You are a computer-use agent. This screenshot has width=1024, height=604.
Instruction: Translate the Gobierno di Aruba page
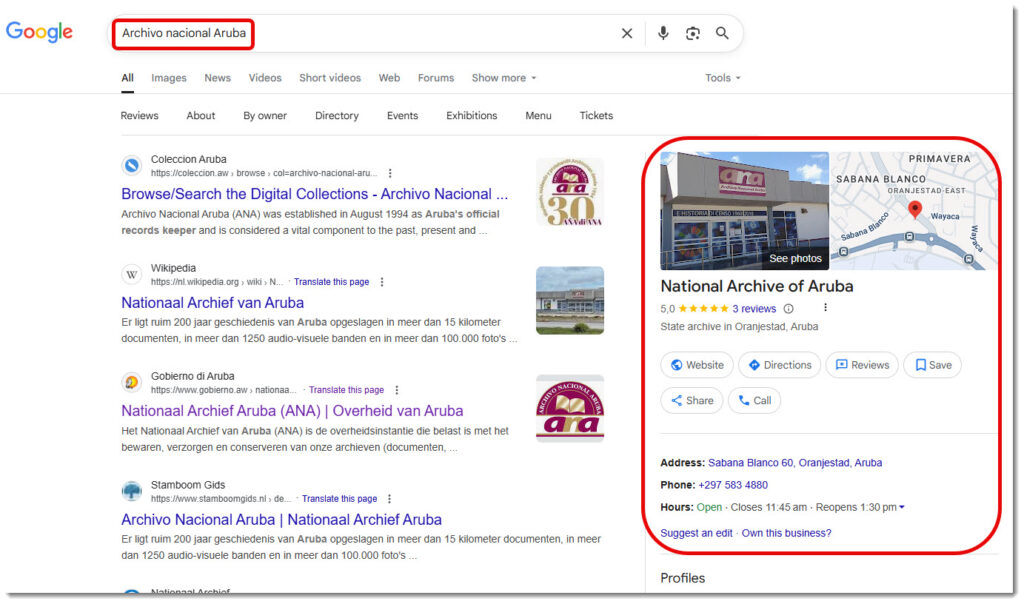click(x=346, y=390)
